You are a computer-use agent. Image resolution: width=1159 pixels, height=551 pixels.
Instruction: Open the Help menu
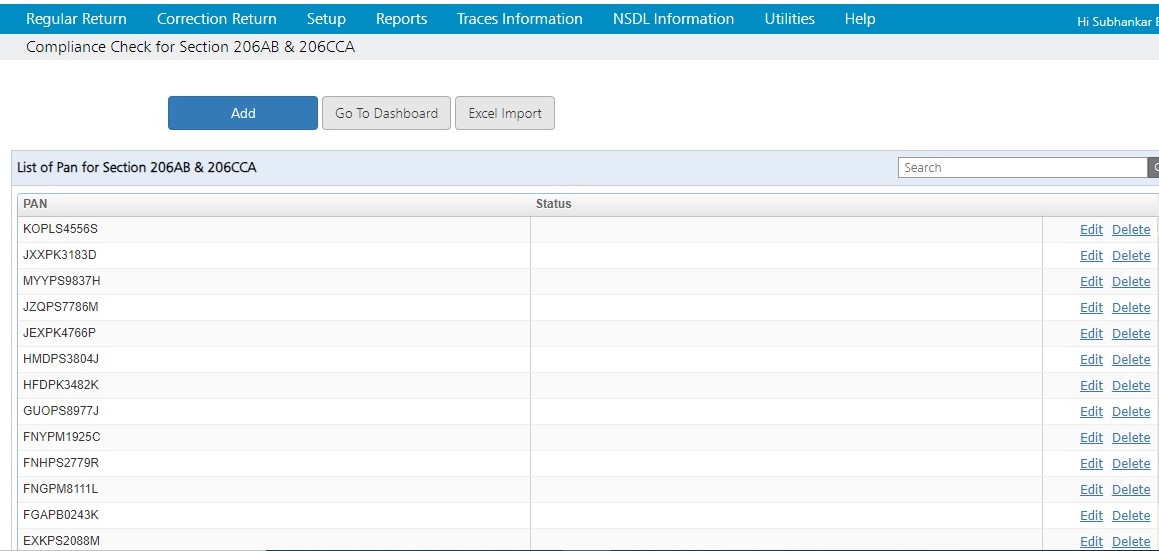pos(860,19)
